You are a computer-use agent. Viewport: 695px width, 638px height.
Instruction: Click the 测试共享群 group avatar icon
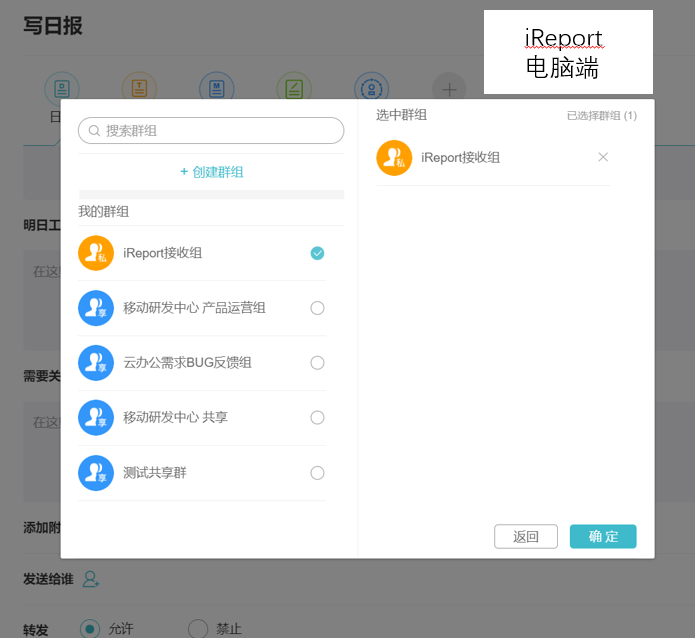[x=96, y=472]
